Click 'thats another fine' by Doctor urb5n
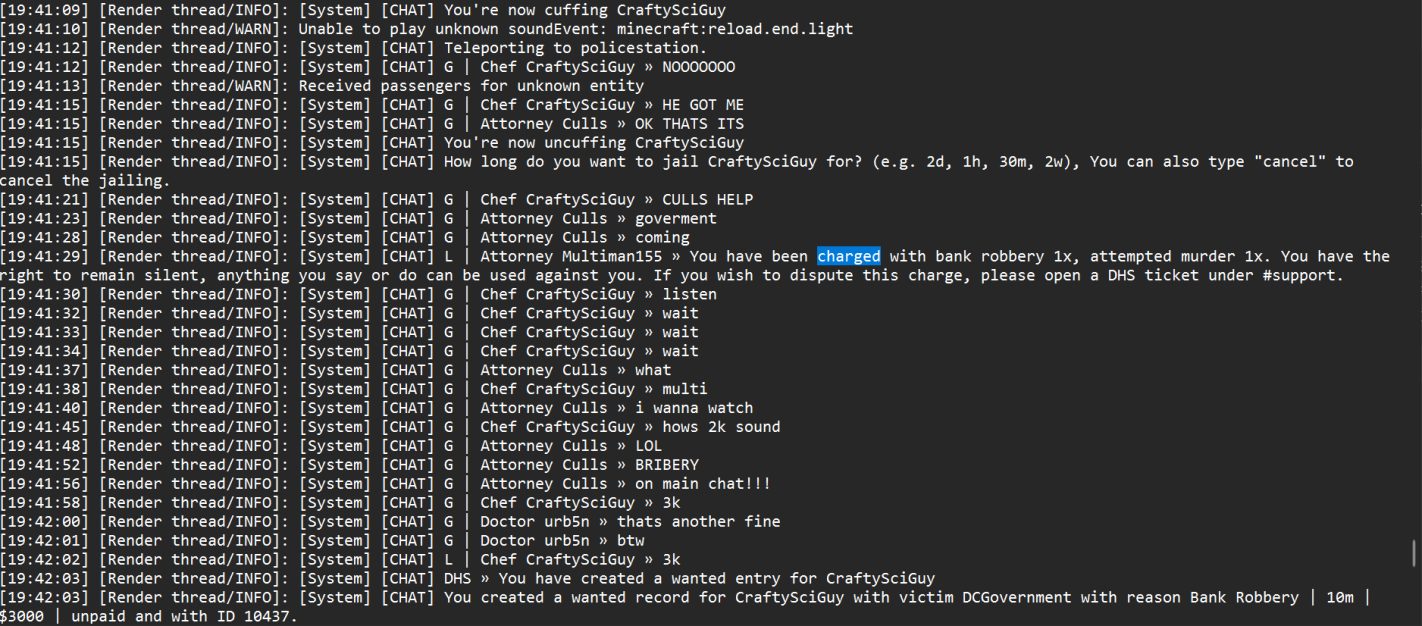The height and width of the screenshot is (626, 1422). [x=699, y=522]
